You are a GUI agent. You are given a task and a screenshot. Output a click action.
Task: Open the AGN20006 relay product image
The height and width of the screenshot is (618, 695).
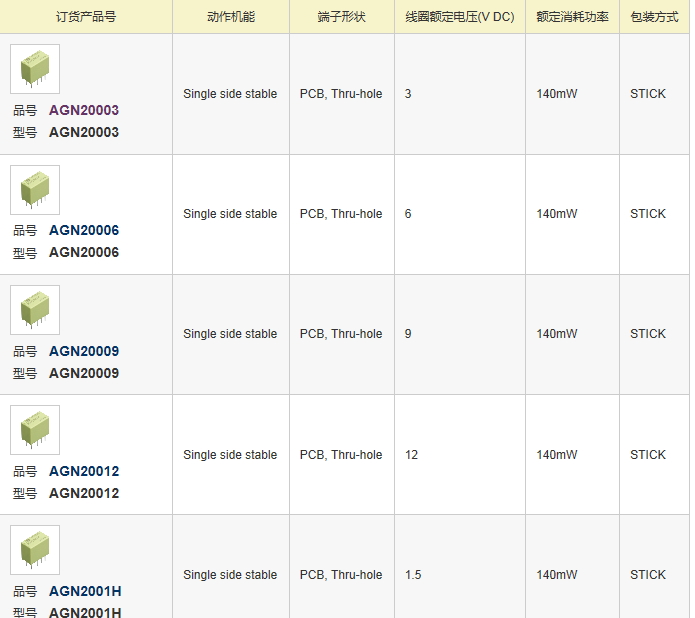pyautogui.click(x=35, y=189)
